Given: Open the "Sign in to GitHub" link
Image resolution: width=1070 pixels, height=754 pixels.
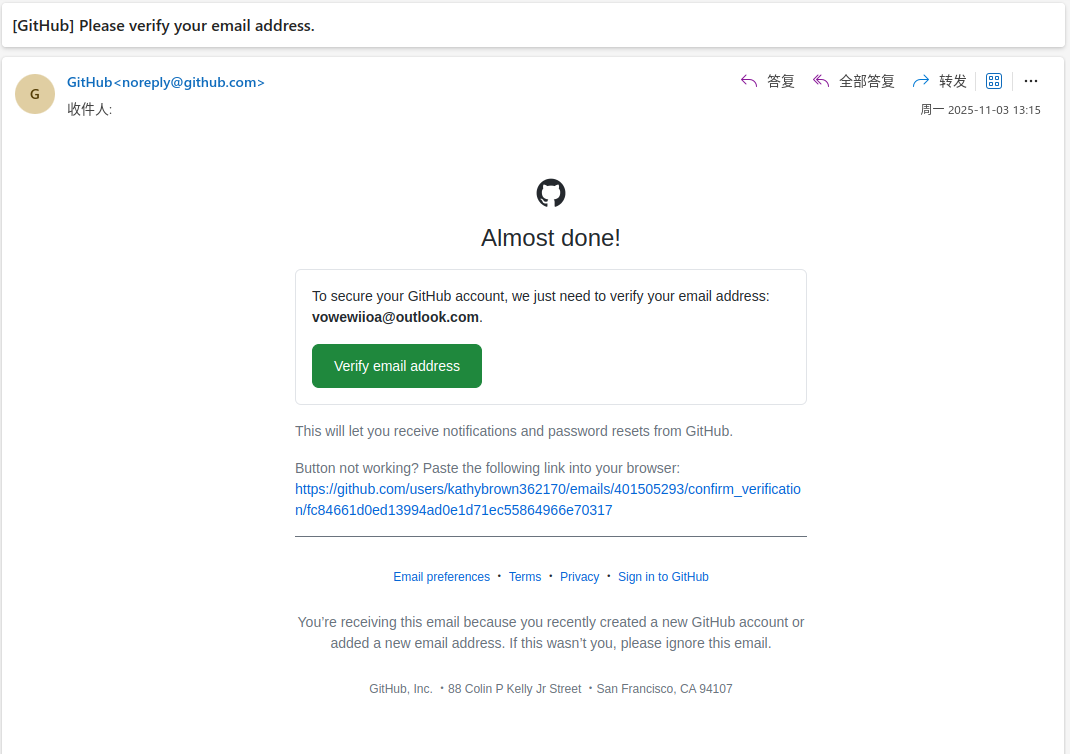Looking at the screenshot, I should pos(663,577).
